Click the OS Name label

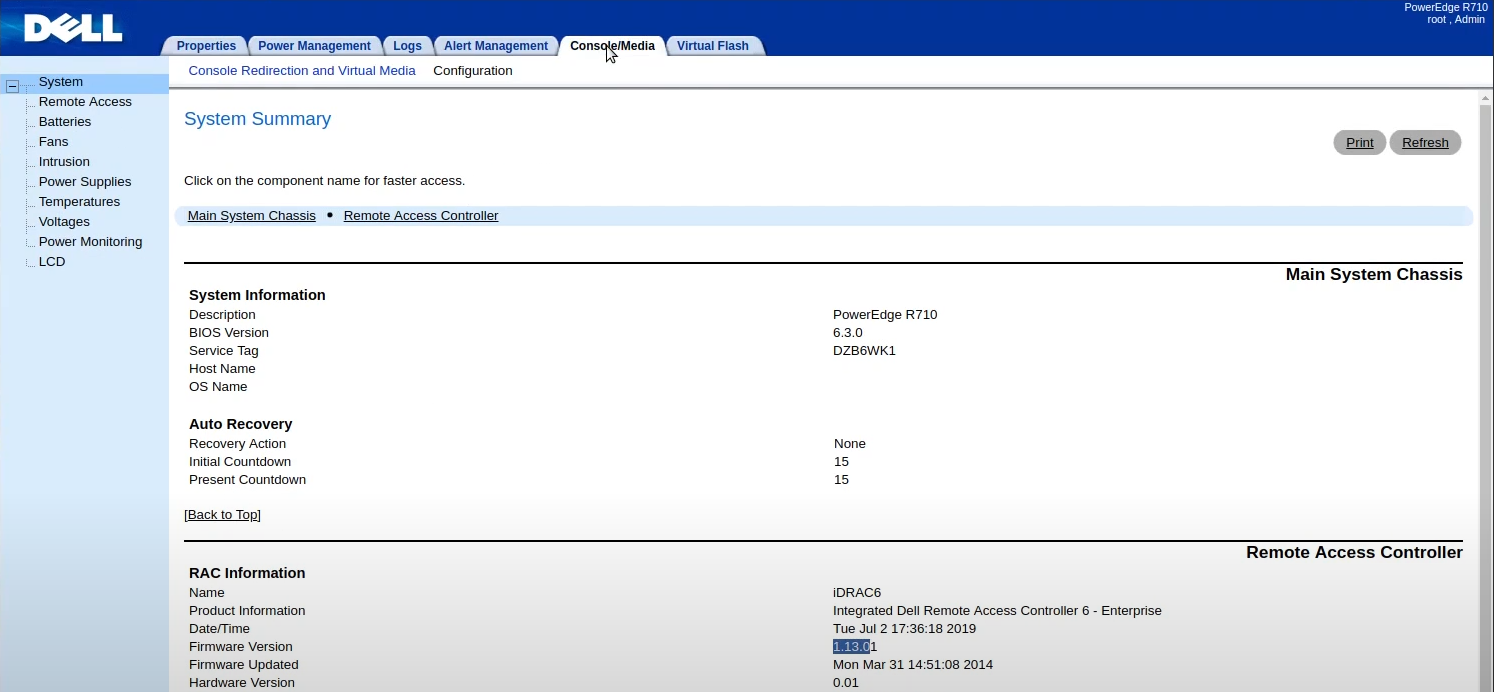click(x=218, y=387)
